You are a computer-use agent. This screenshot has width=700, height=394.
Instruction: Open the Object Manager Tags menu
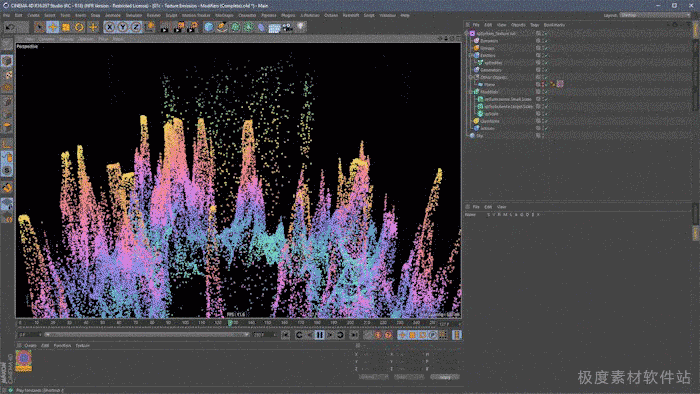pyautogui.click(x=534, y=25)
